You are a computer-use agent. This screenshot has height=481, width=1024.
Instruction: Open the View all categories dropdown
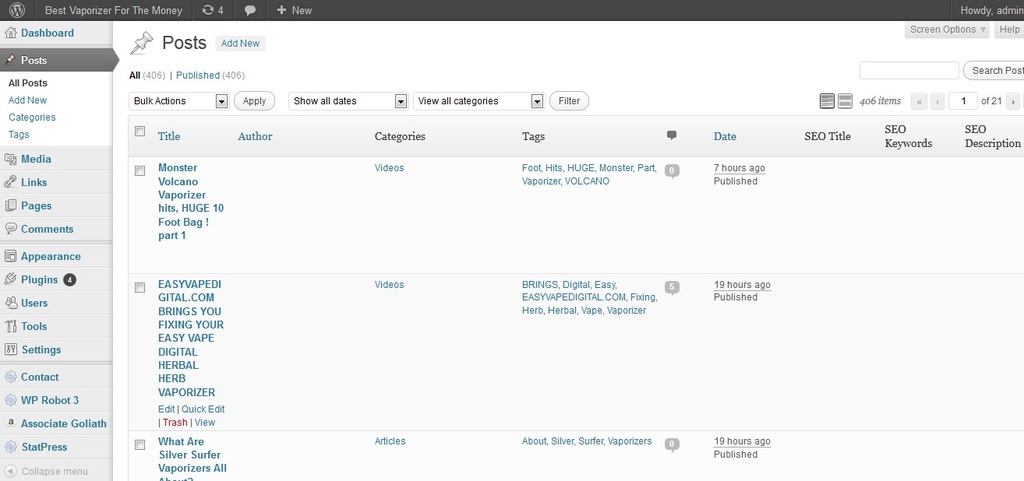click(479, 101)
